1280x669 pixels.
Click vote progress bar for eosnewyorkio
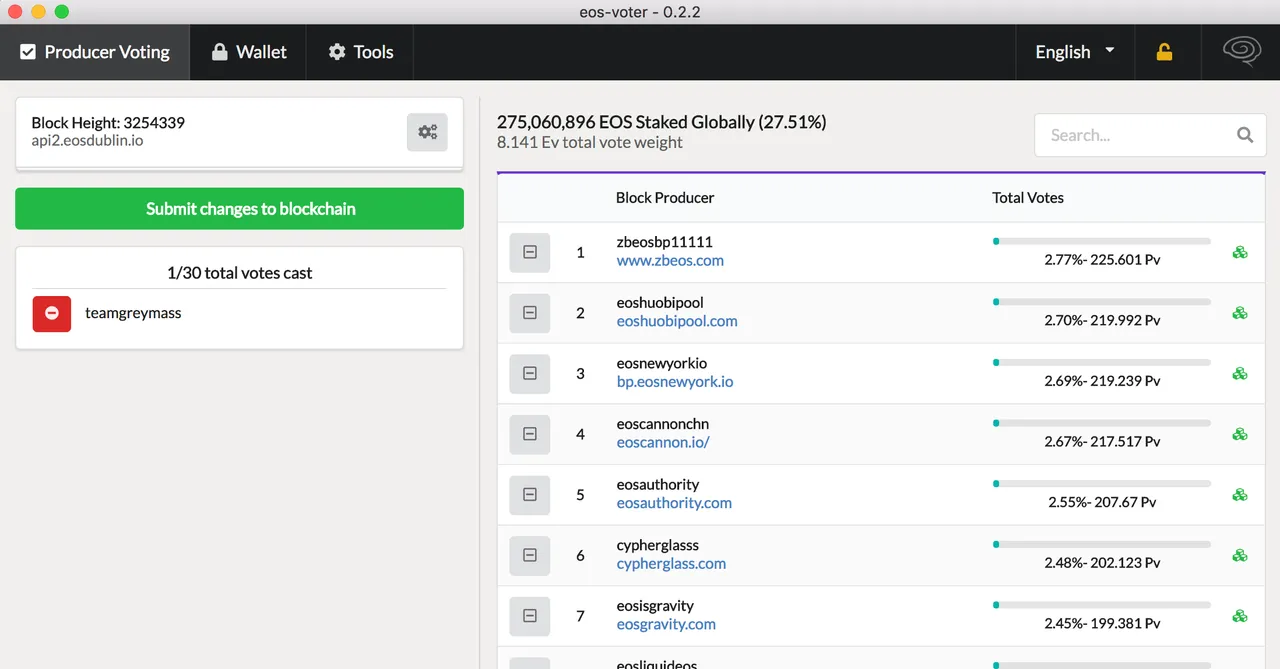pyautogui.click(x=1101, y=362)
